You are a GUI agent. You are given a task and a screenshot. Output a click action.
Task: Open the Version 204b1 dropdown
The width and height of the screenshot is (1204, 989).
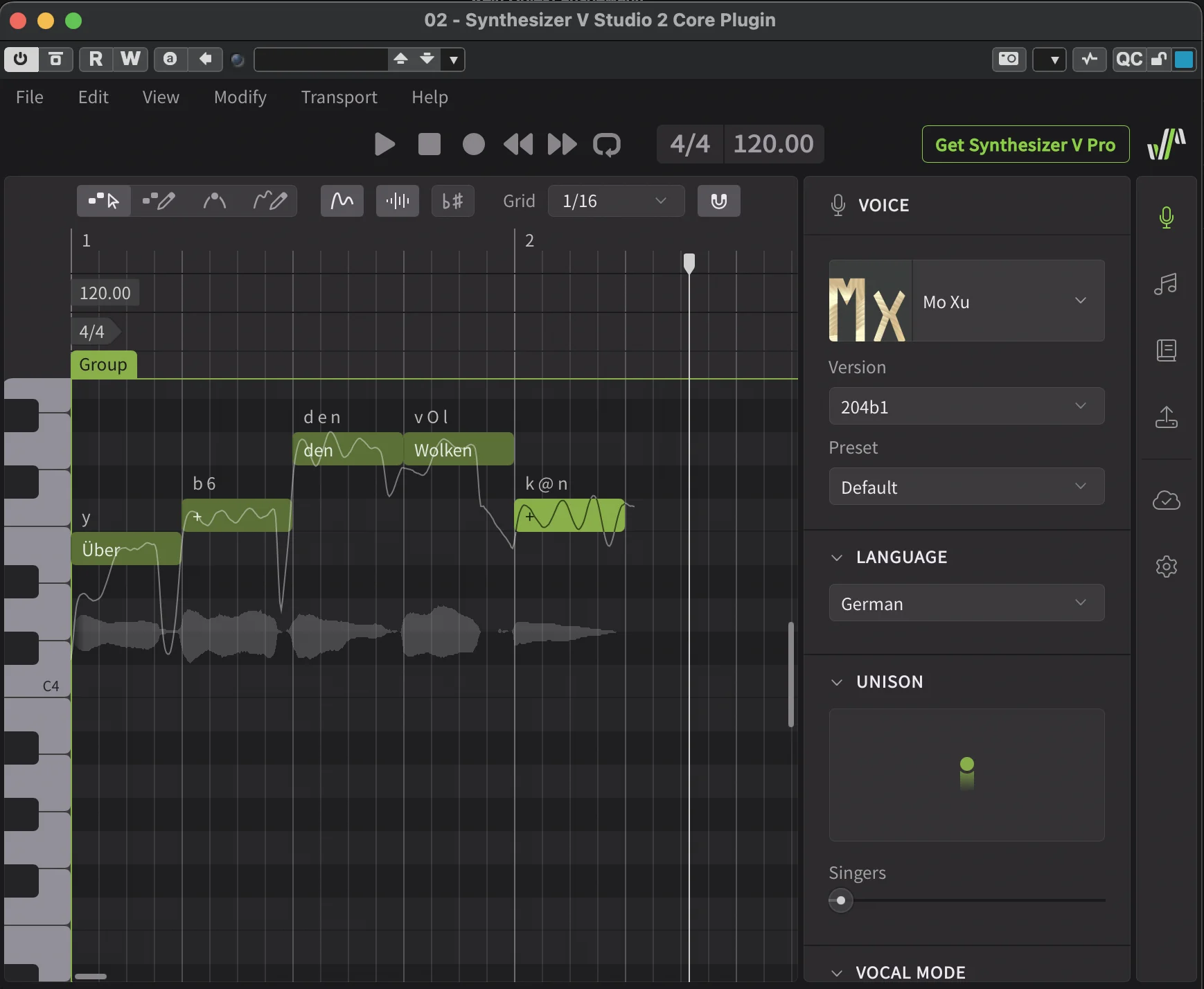point(966,406)
